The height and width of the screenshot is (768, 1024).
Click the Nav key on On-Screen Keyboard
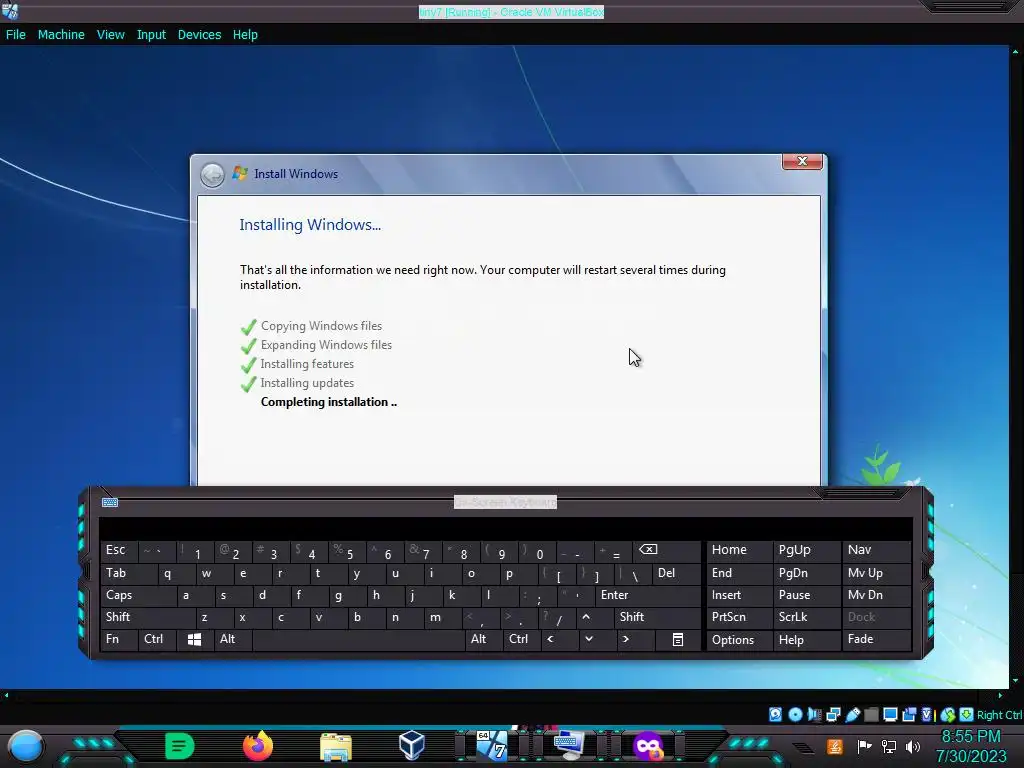876,551
